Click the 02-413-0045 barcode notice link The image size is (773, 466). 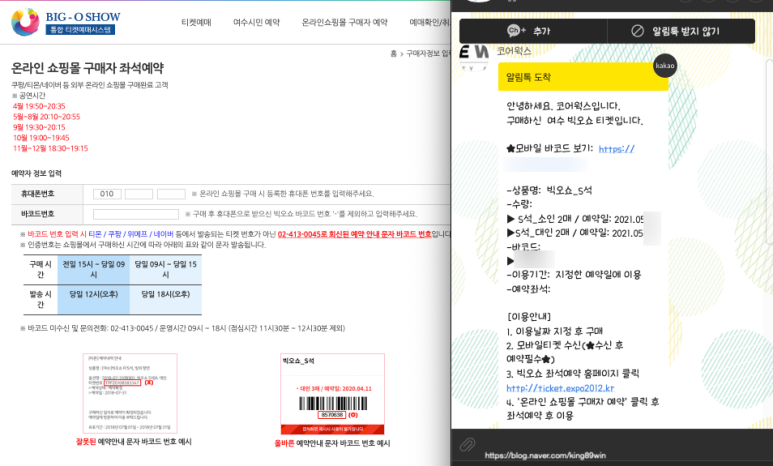pyautogui.click(x=354, y=234)
